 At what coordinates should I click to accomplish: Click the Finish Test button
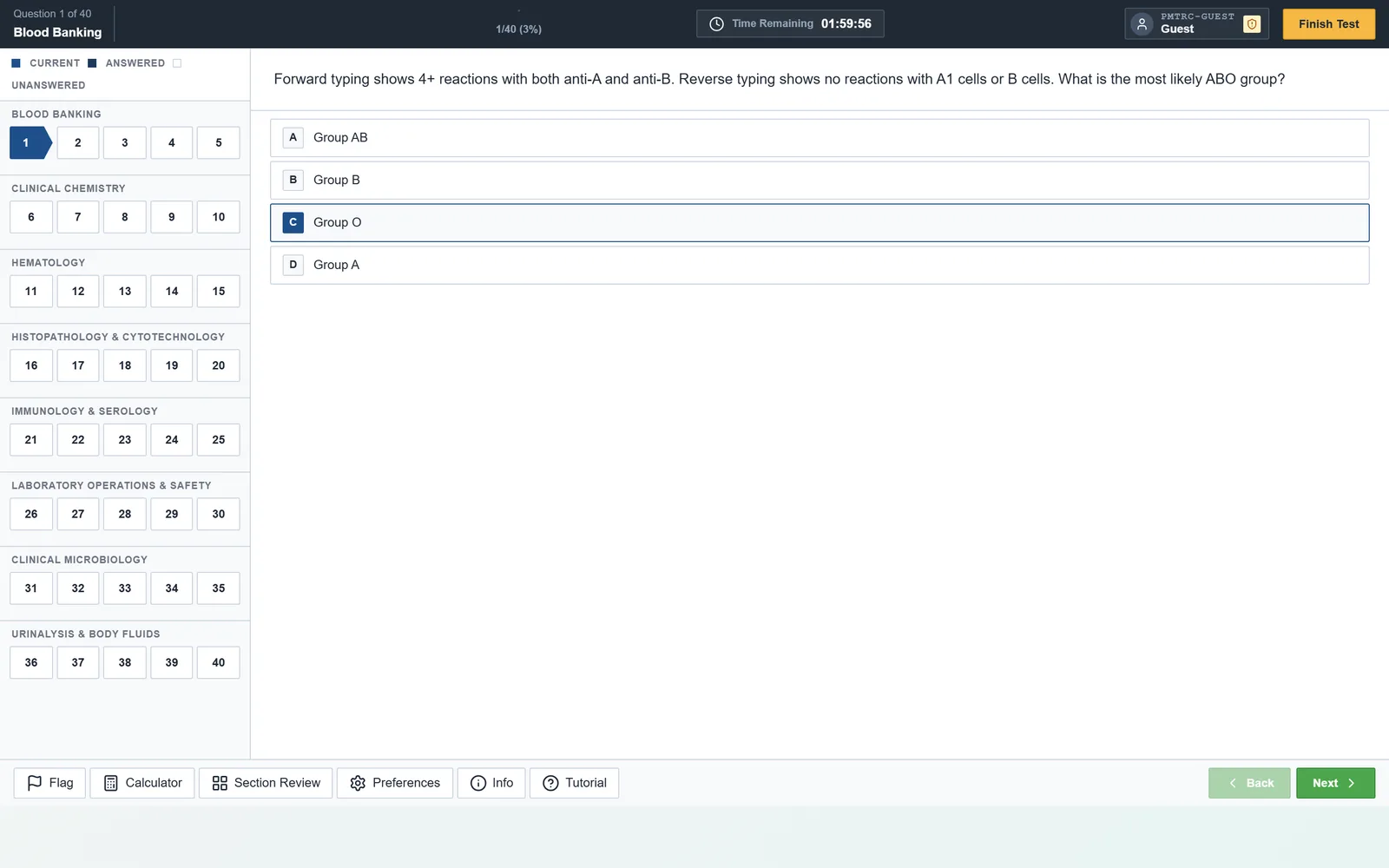1329,24
